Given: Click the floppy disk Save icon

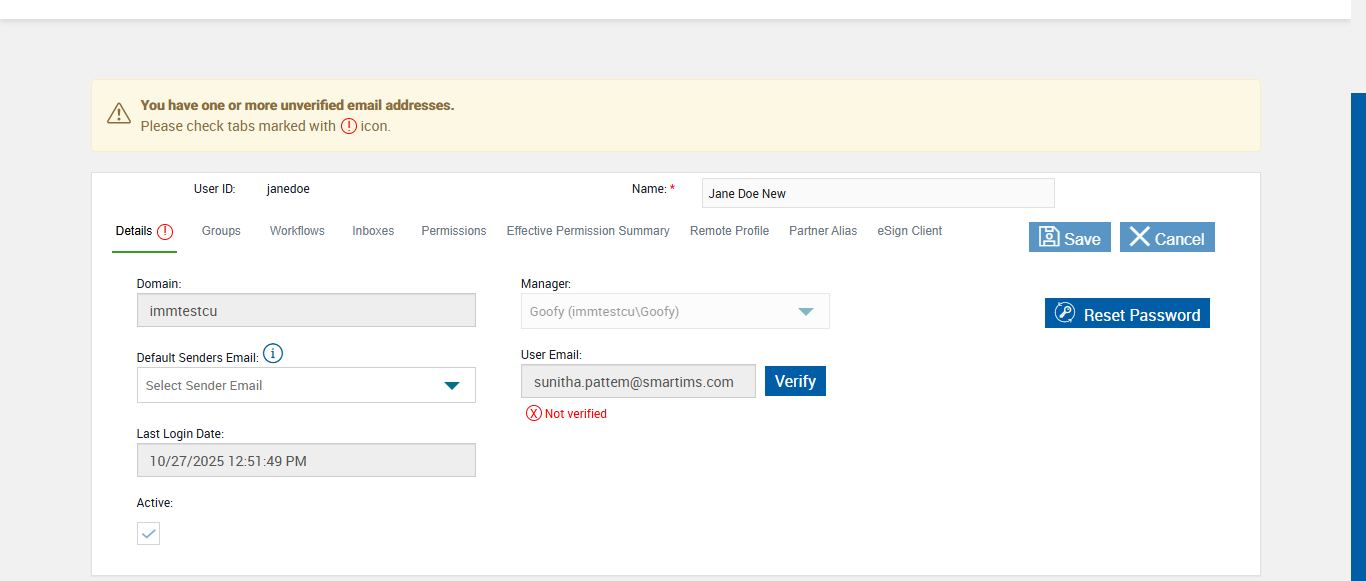Looking at the screenshot, I should click(x=1049, y=237).
